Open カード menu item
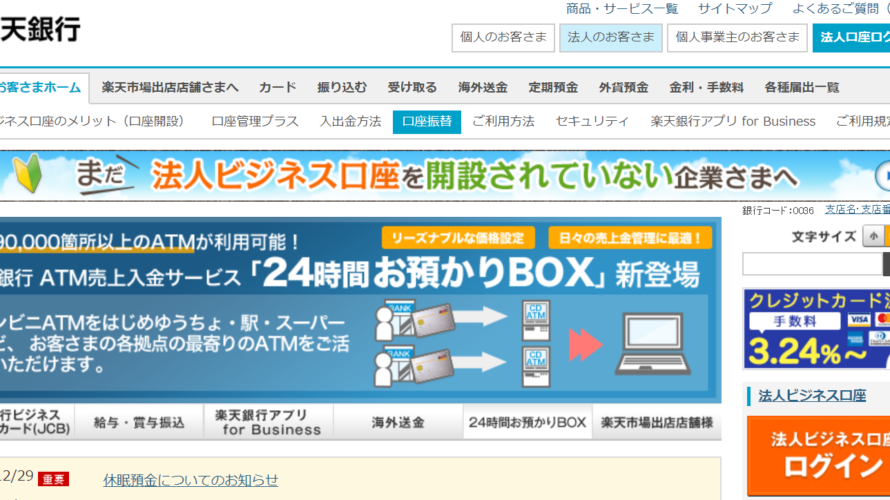 (278, 87)
